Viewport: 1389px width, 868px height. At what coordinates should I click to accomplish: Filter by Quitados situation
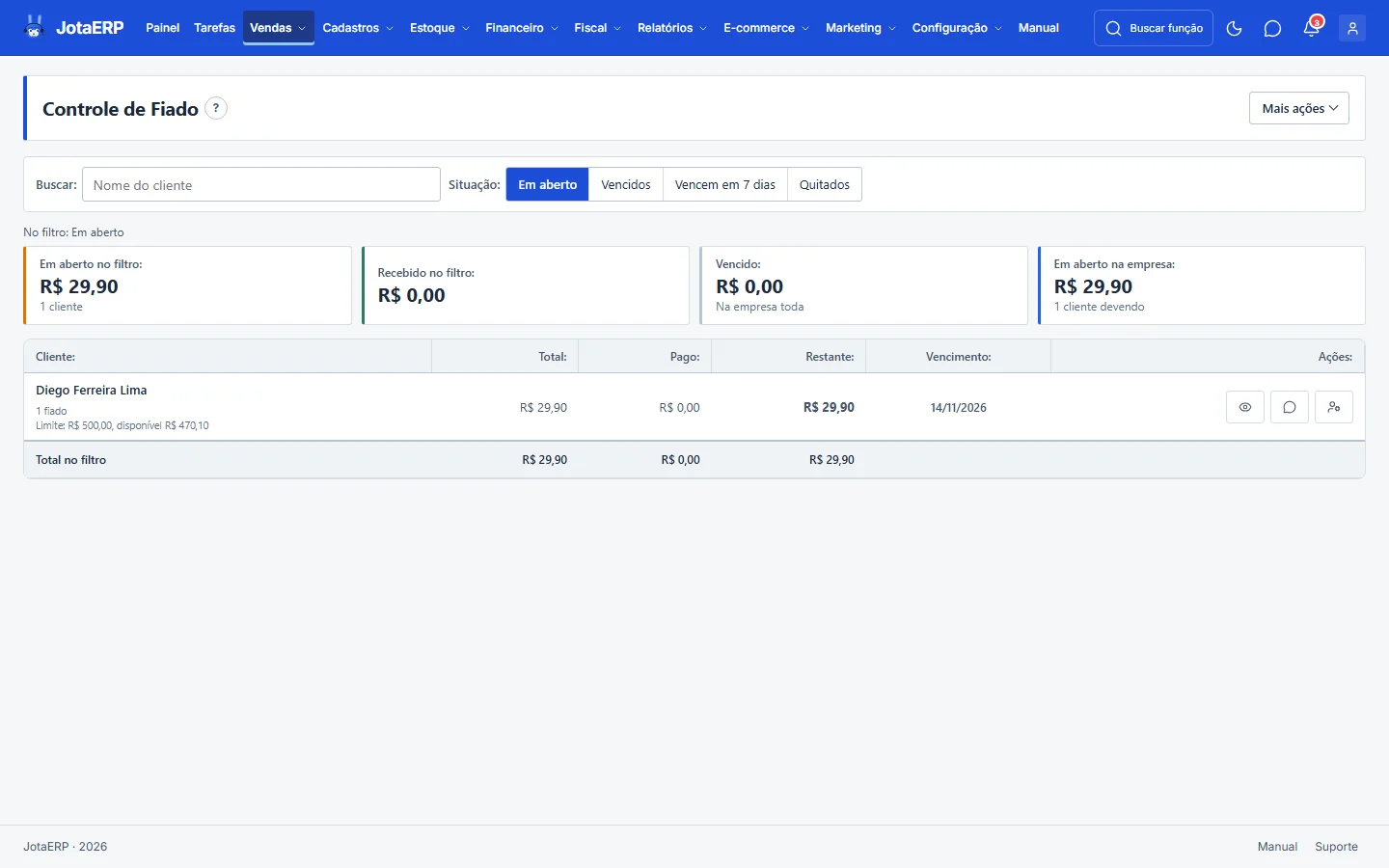[x=825, y=184]
